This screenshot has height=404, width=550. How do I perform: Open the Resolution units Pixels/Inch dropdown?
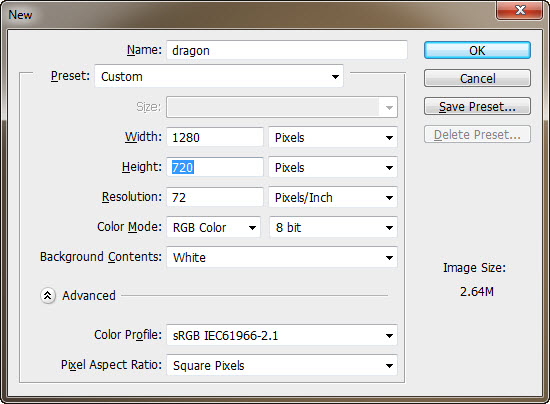[333, 197]
